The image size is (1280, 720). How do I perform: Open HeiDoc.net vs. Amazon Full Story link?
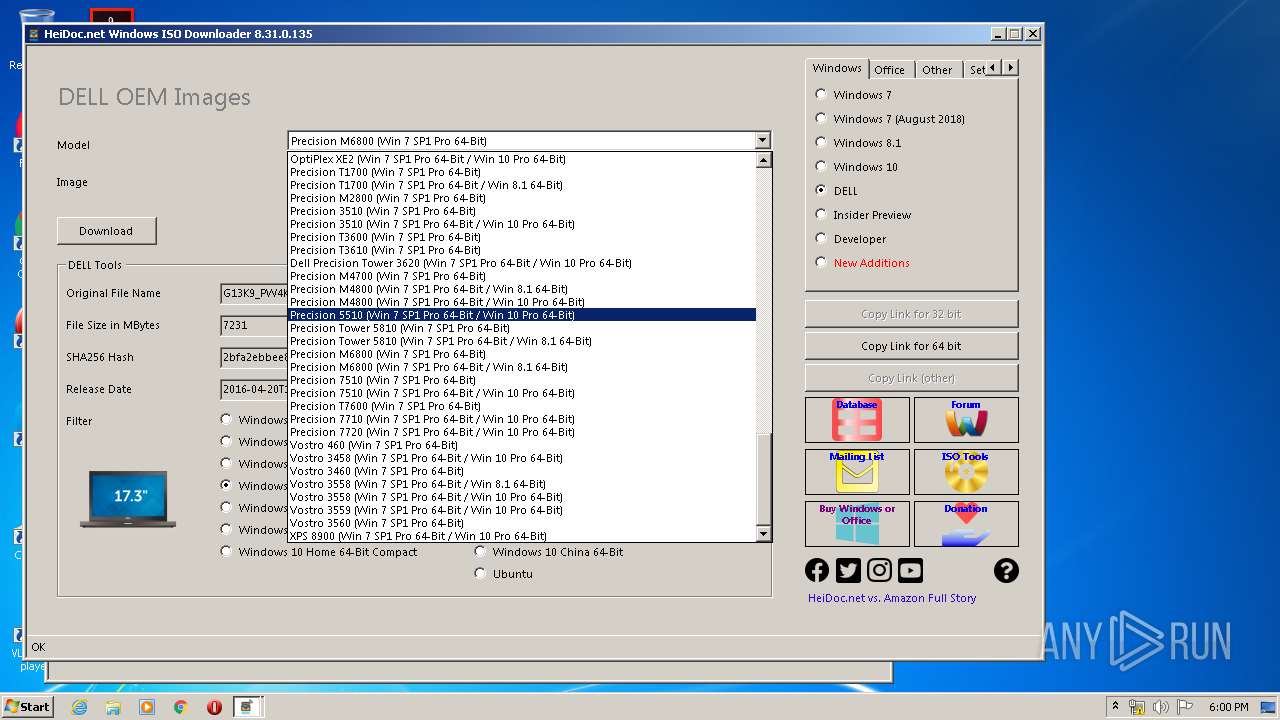pyautogui.click(x=892, y=598)
